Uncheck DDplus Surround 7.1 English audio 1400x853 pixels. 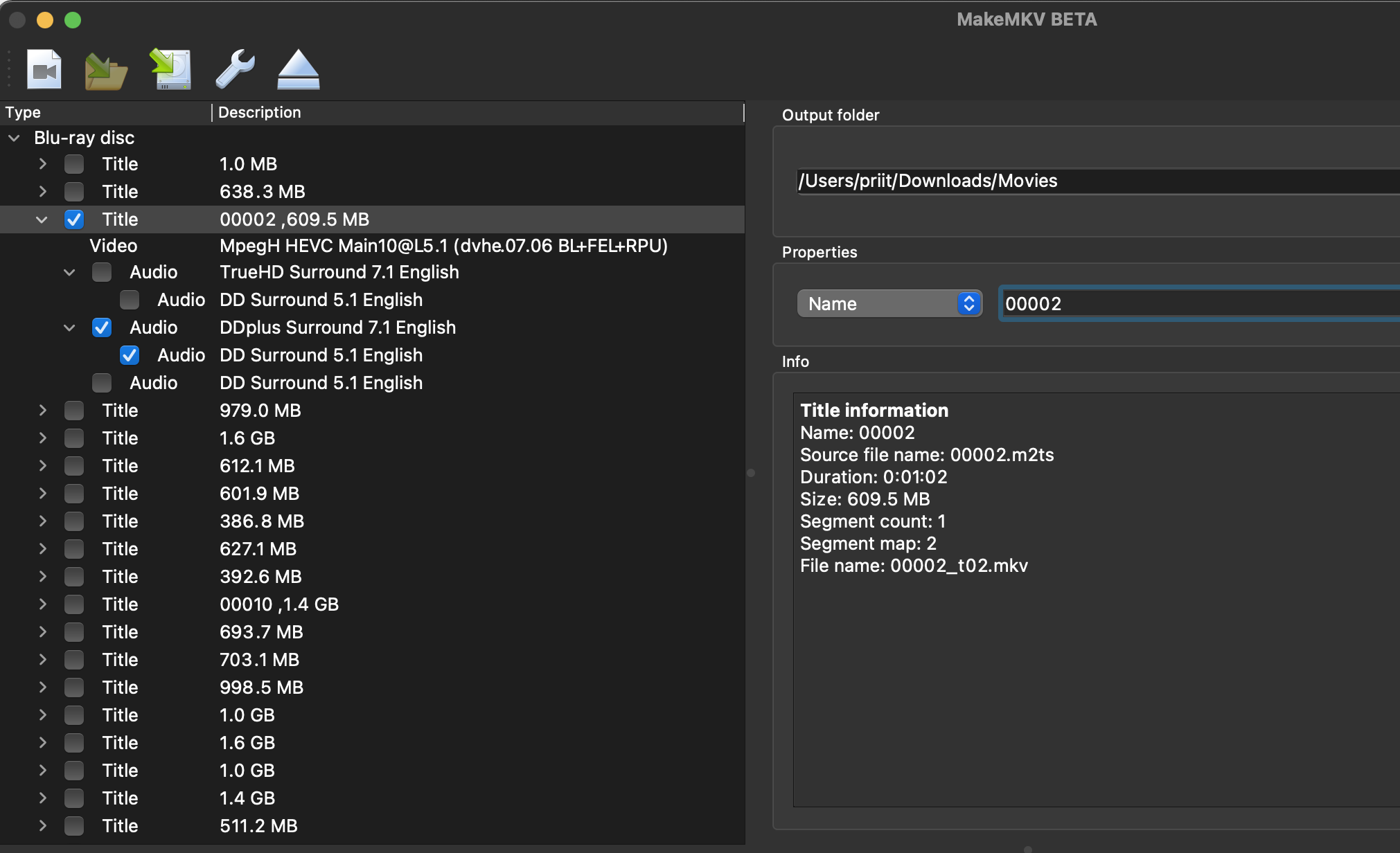pyautogui.click(x=102, y=327)
